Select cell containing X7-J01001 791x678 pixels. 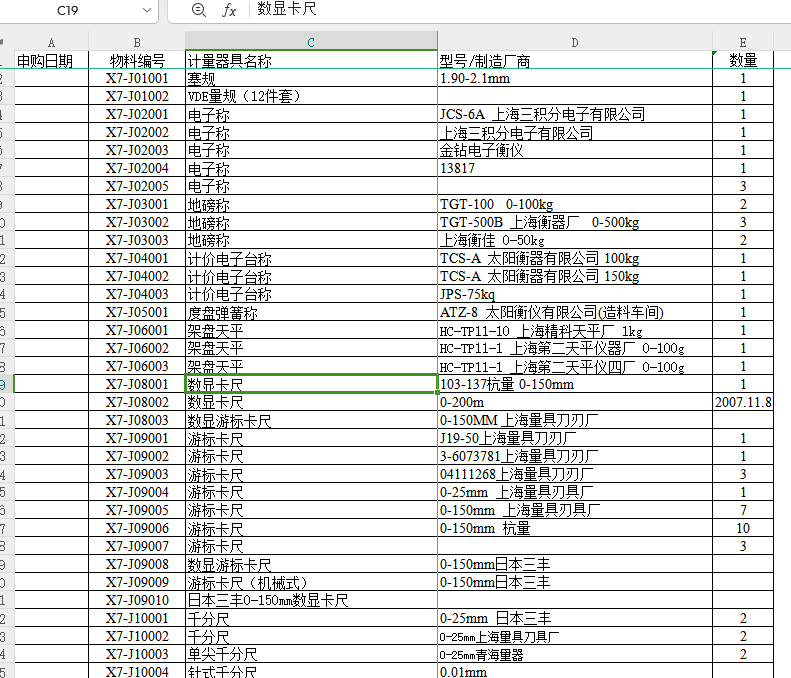[x=137, y=78]
